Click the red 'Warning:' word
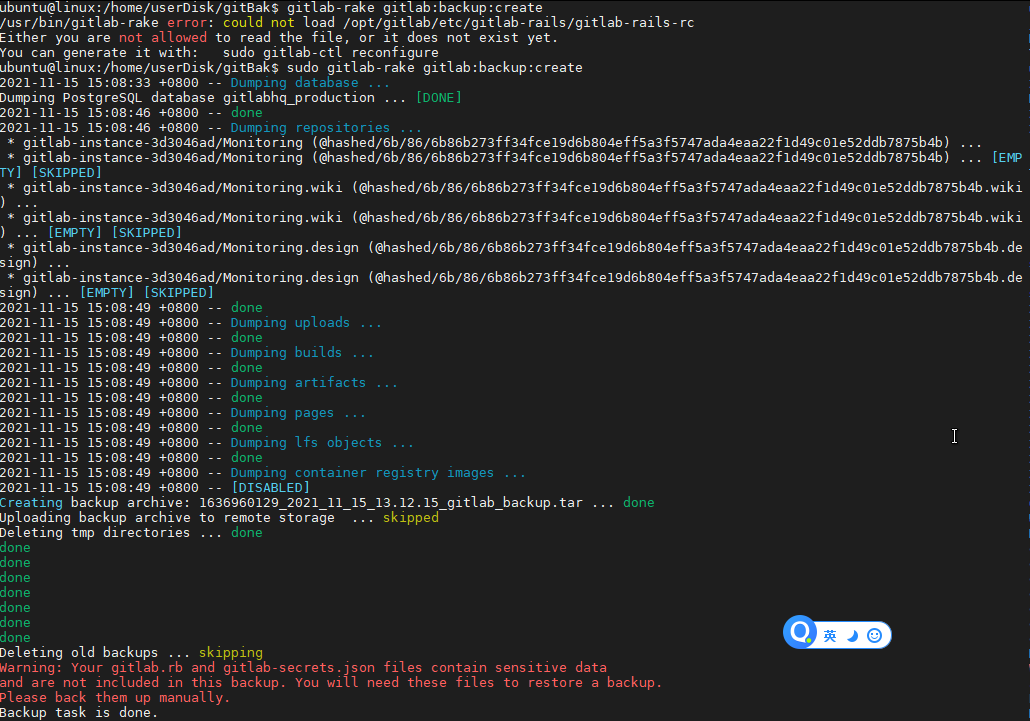This screenshot has height=721, width=1030. pos(32,668)
